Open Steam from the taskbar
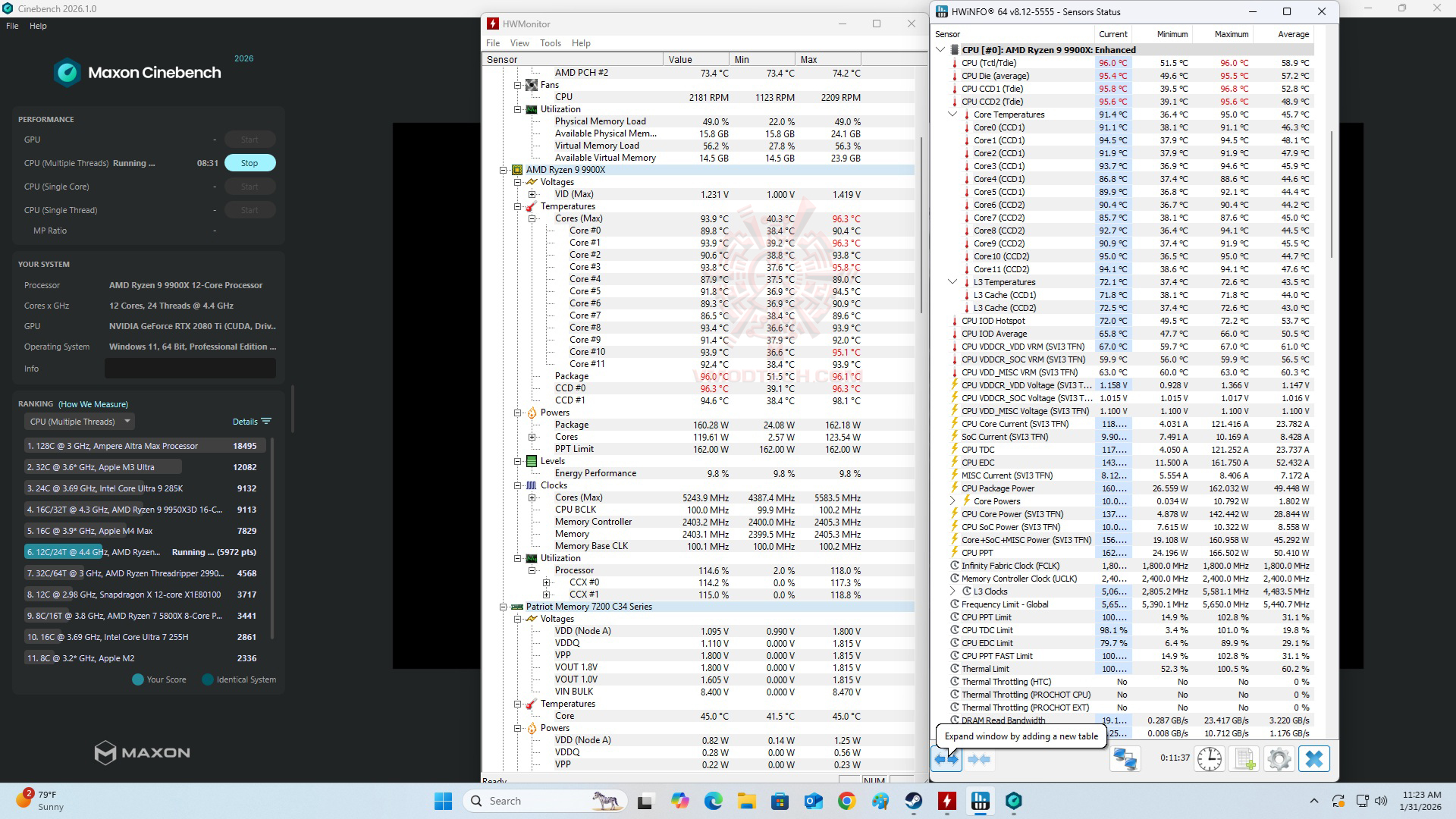 pyautogui.click(x=914, y=801)
